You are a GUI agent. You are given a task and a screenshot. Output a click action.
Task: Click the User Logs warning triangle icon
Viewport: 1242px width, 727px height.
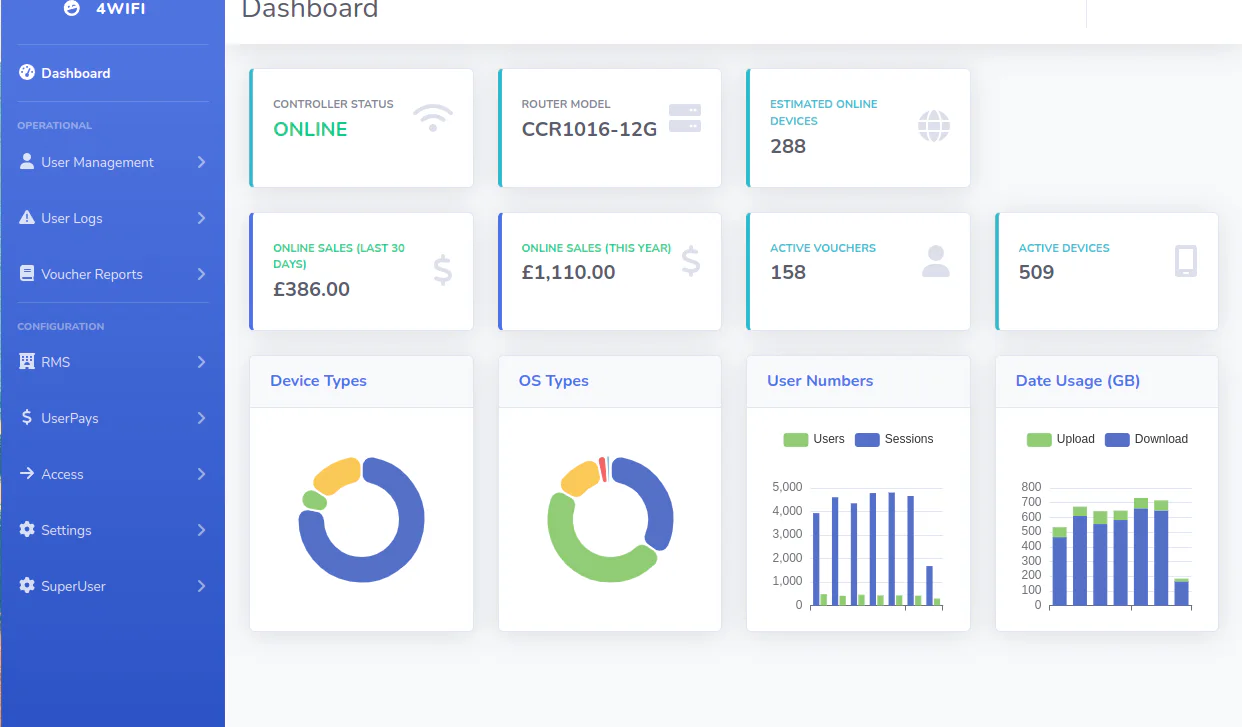click(x=27, y=217)
